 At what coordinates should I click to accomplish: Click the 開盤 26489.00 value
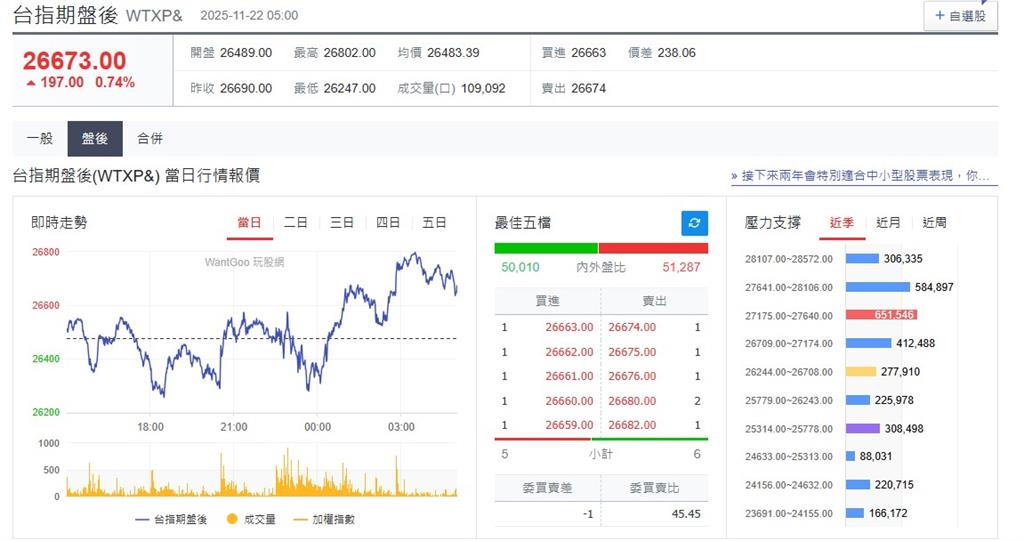click(246, 53)
